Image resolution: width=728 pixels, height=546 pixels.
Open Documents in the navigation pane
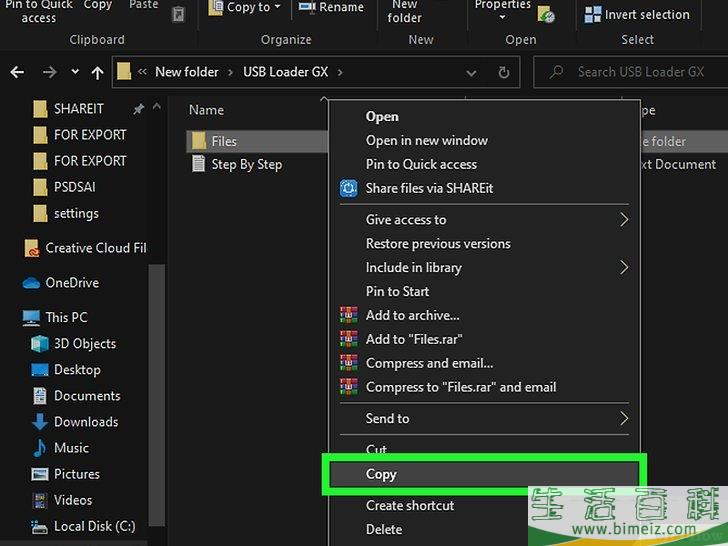pyautogui.click(x=76, y=396)
